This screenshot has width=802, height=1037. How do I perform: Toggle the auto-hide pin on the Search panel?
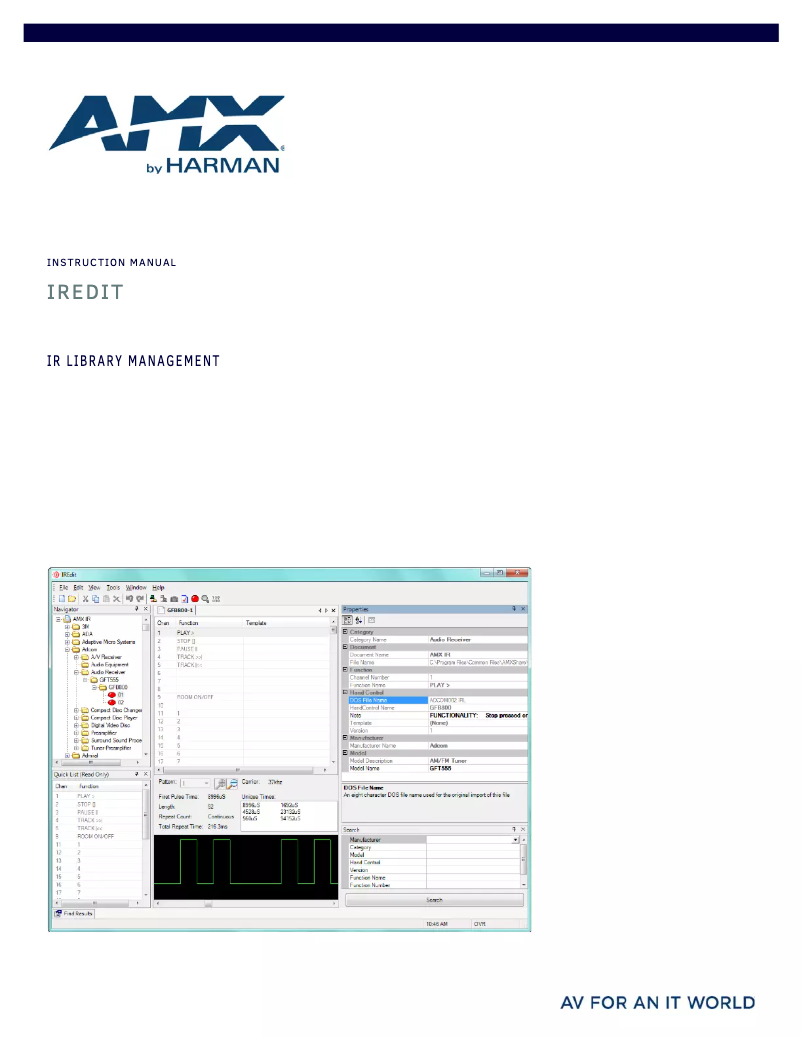(514, 829)
